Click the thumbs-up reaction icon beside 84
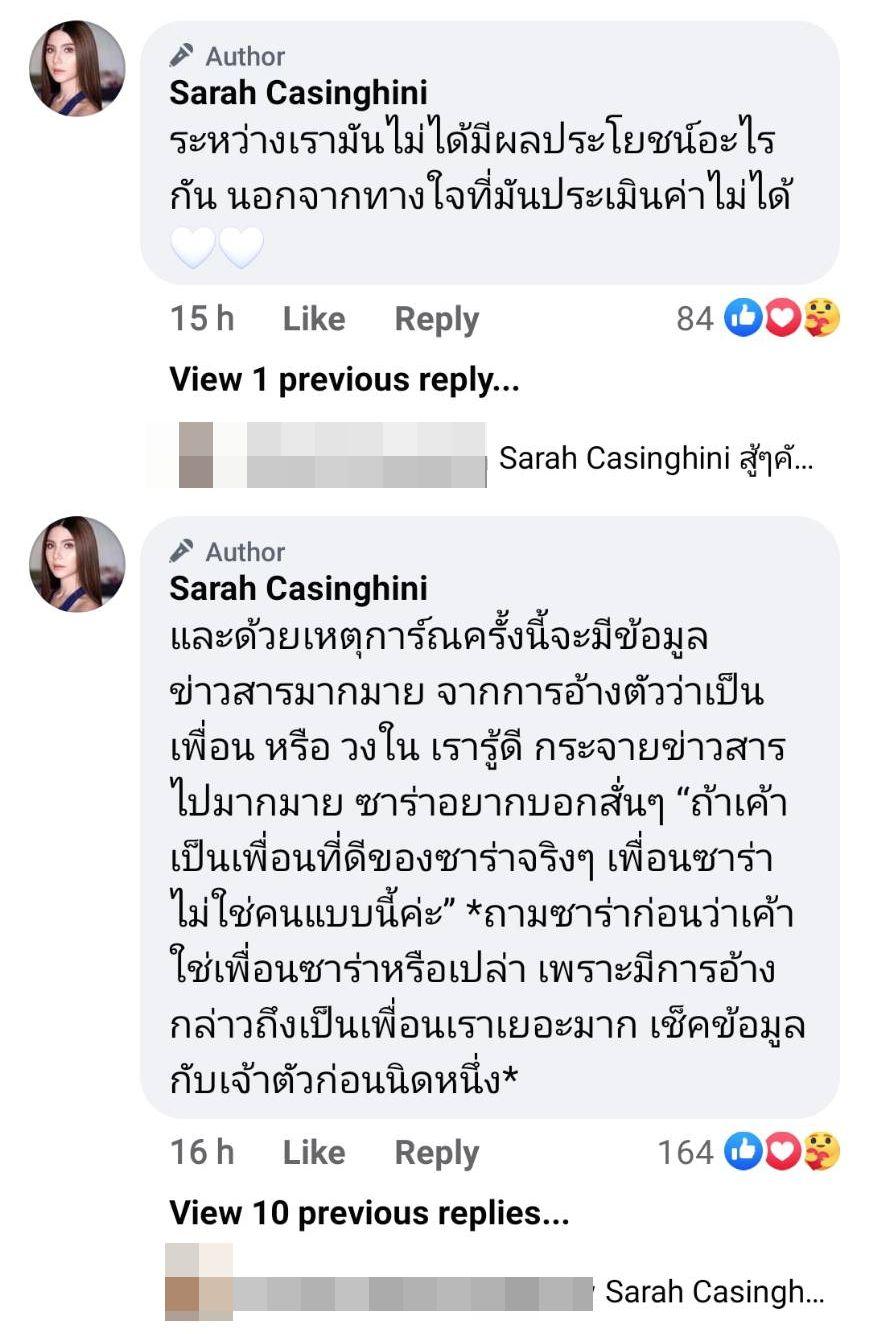Viewport: 869px width, 1334px height. [742, 319]
